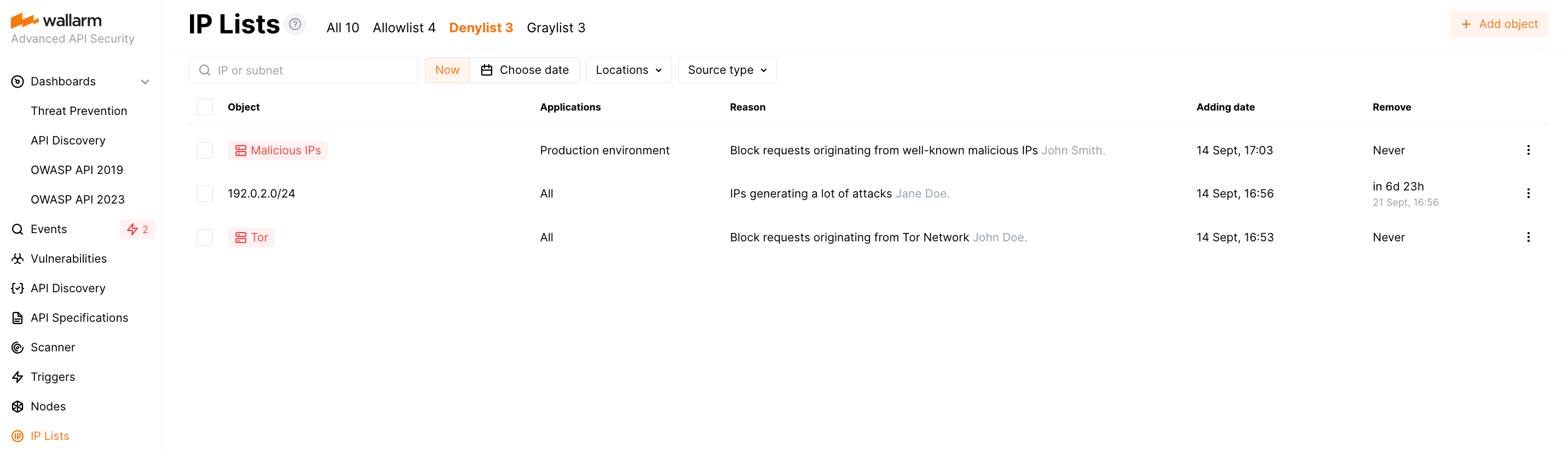Open the Source type dropdown

727,70
